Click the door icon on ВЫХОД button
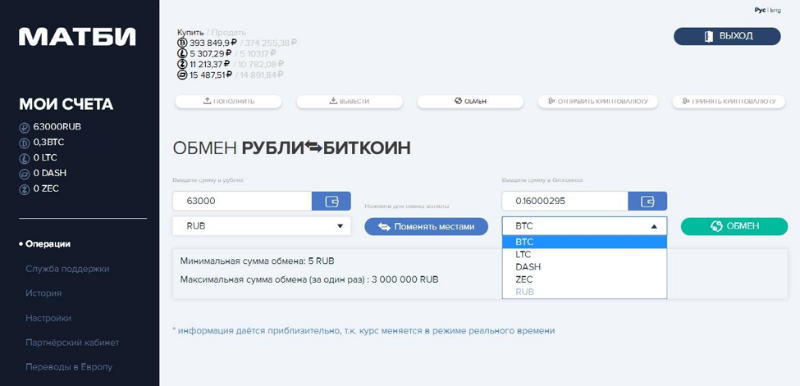The width and height of the screenshot is (800, 386). [x=708, y=36]
